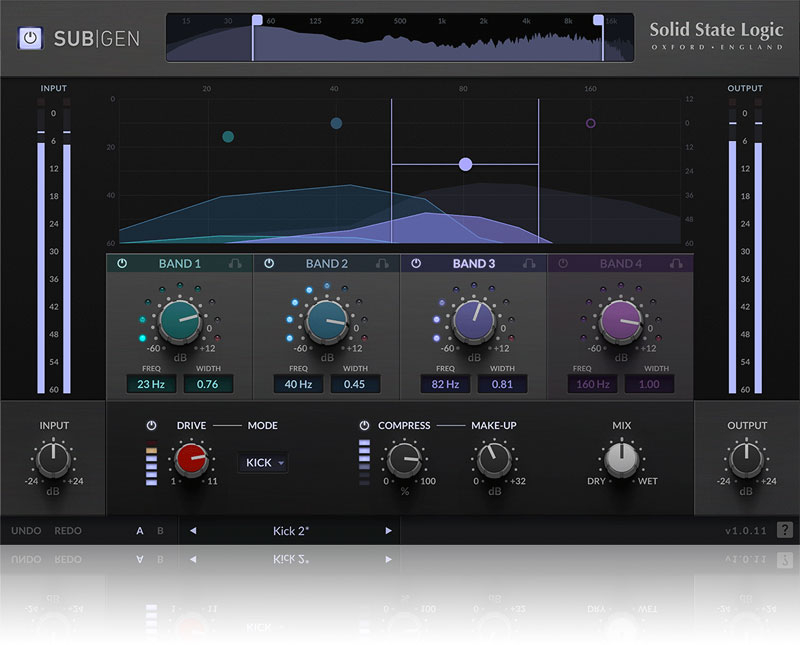Click the high-frequency spectrum range handle

(x=598, y=20)
